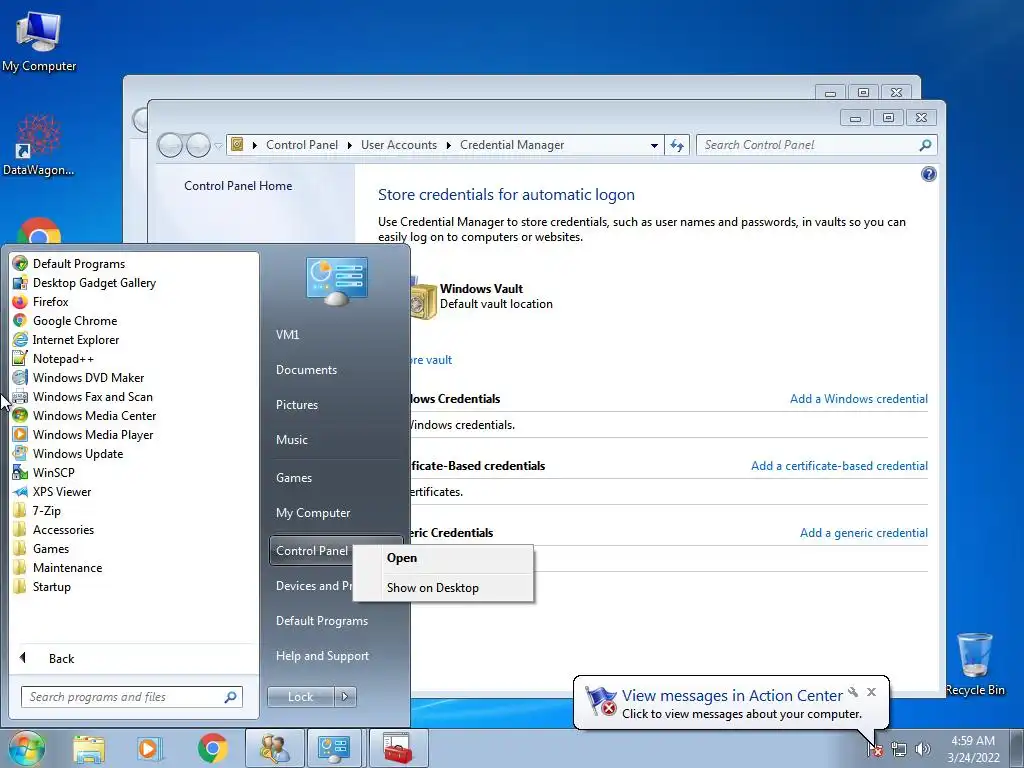Launch Desktop Gadget Gallery
This screenshot has height=768, width=1024.
[x=94, y=283]
